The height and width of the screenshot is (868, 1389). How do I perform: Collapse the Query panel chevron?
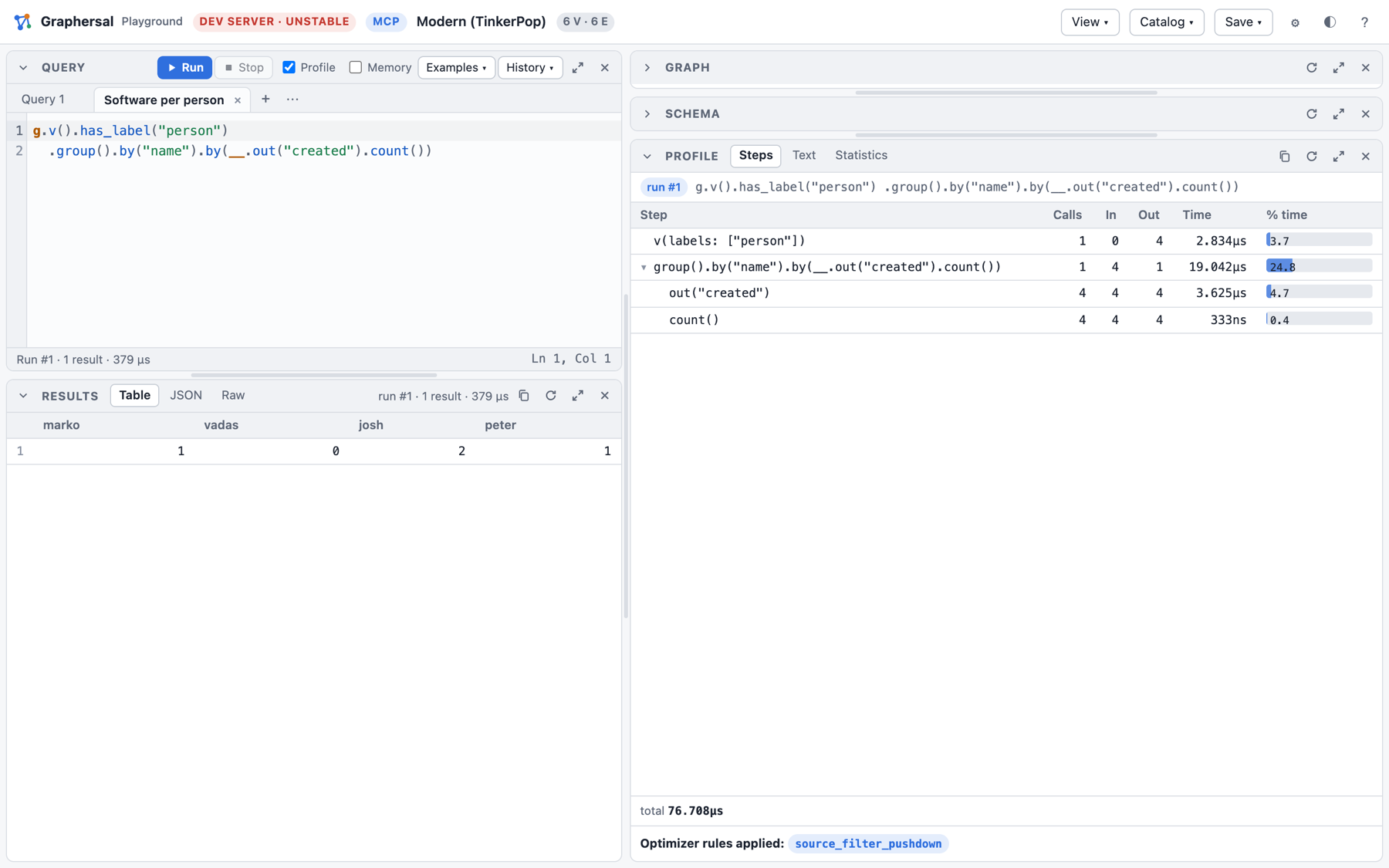click(23, 68)
